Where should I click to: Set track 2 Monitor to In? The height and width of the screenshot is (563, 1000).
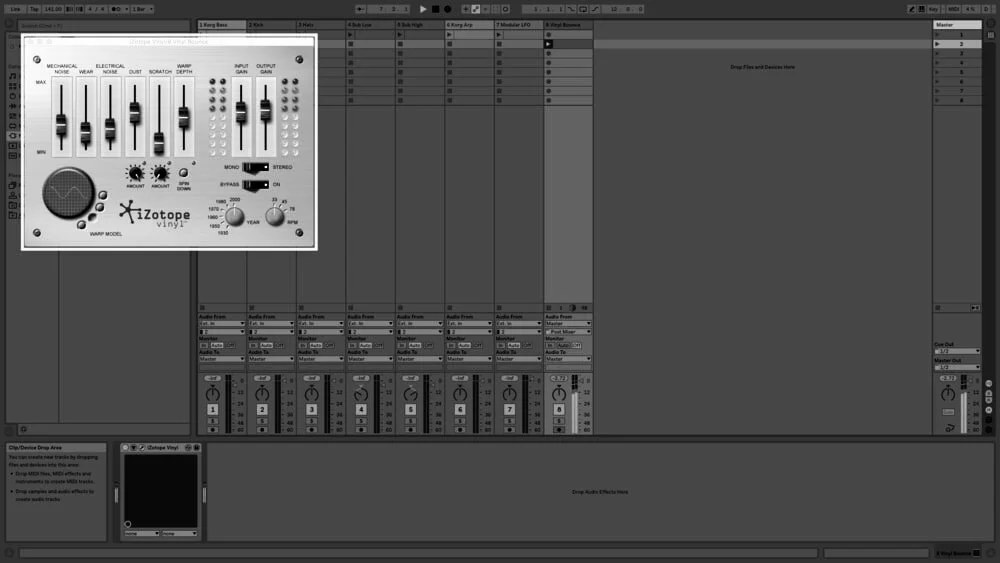[253, 346]
